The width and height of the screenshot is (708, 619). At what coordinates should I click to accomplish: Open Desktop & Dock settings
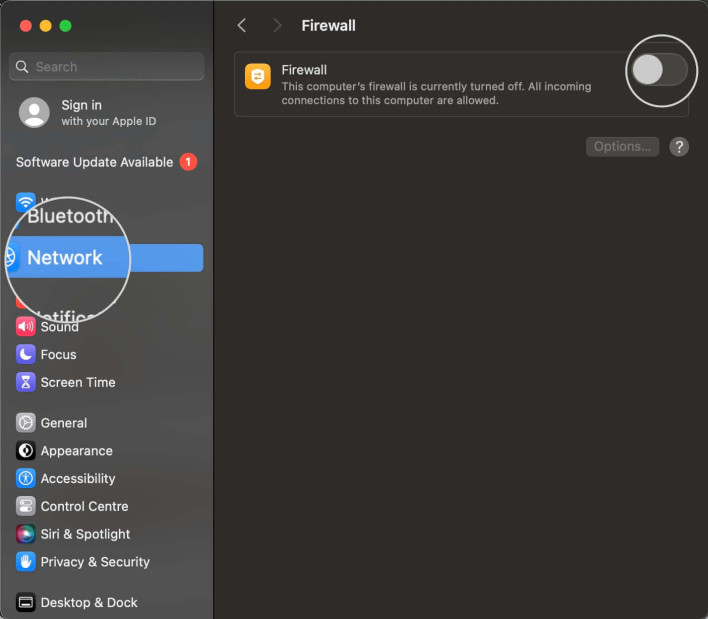click(x=89, y=602)
